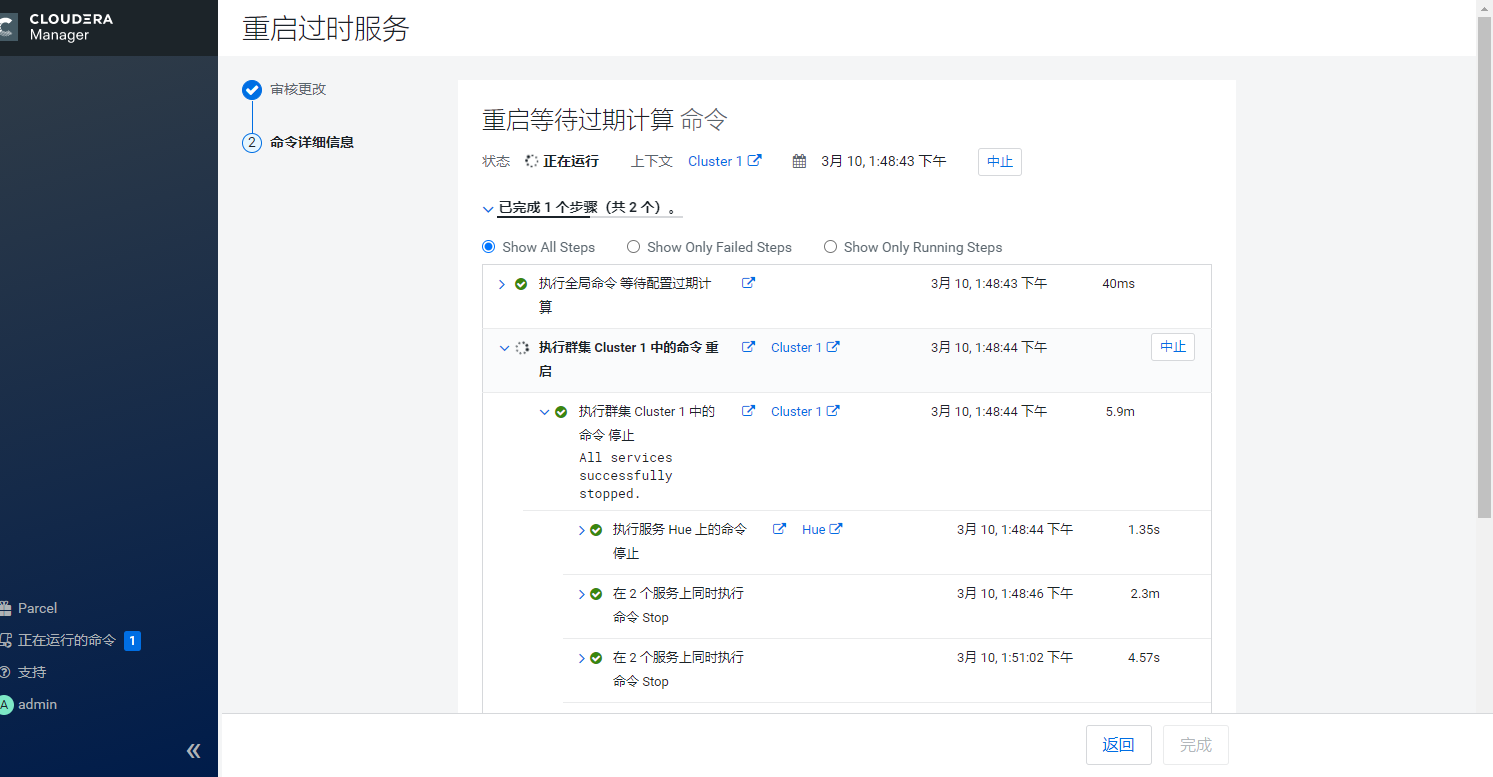Click running commands count badge 1
Image resolution: width=1493 pixels, height=777 pixels.
(x=132, y=640)
